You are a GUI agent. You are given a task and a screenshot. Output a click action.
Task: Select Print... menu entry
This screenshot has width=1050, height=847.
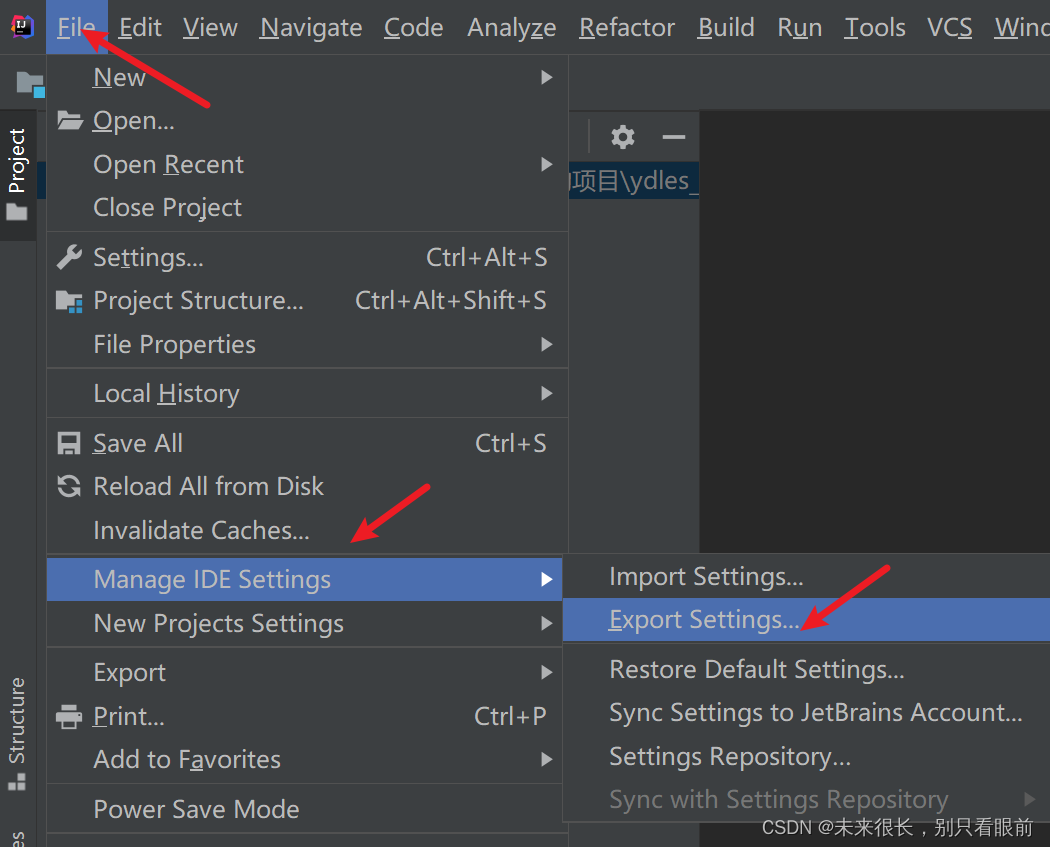[307, 716]
